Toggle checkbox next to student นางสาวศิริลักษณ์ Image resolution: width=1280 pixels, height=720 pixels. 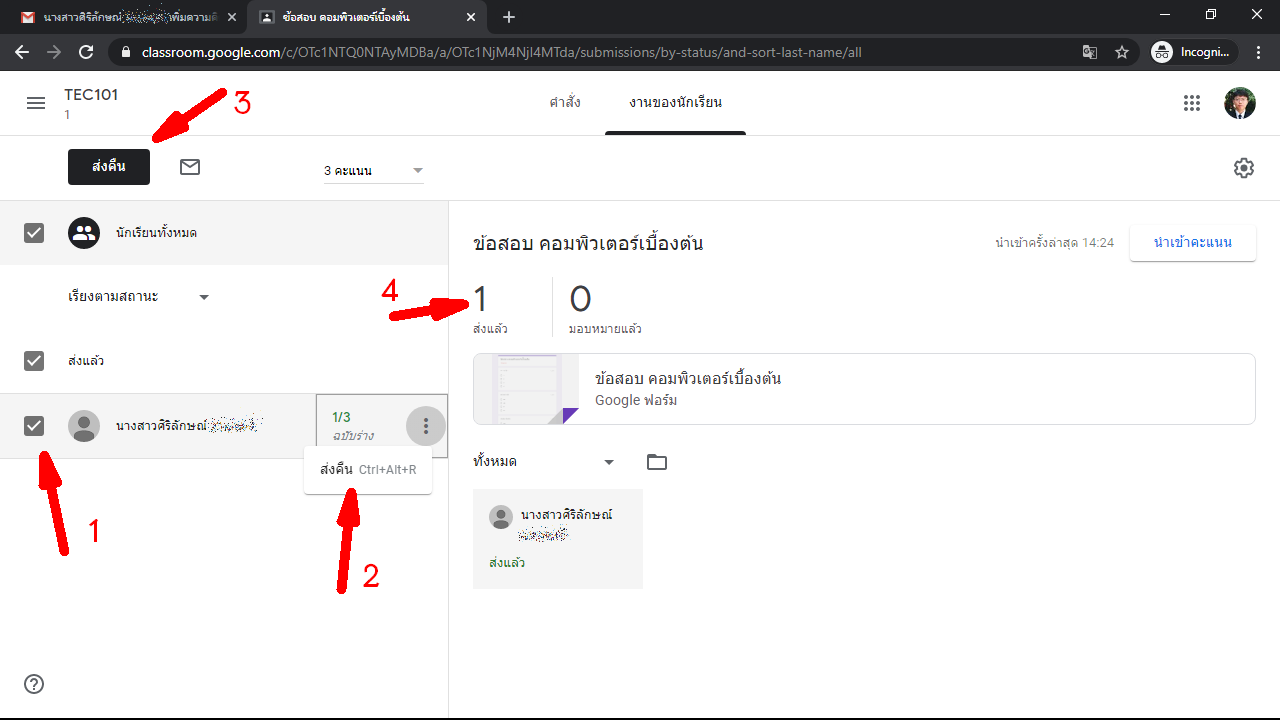point(34,426)
